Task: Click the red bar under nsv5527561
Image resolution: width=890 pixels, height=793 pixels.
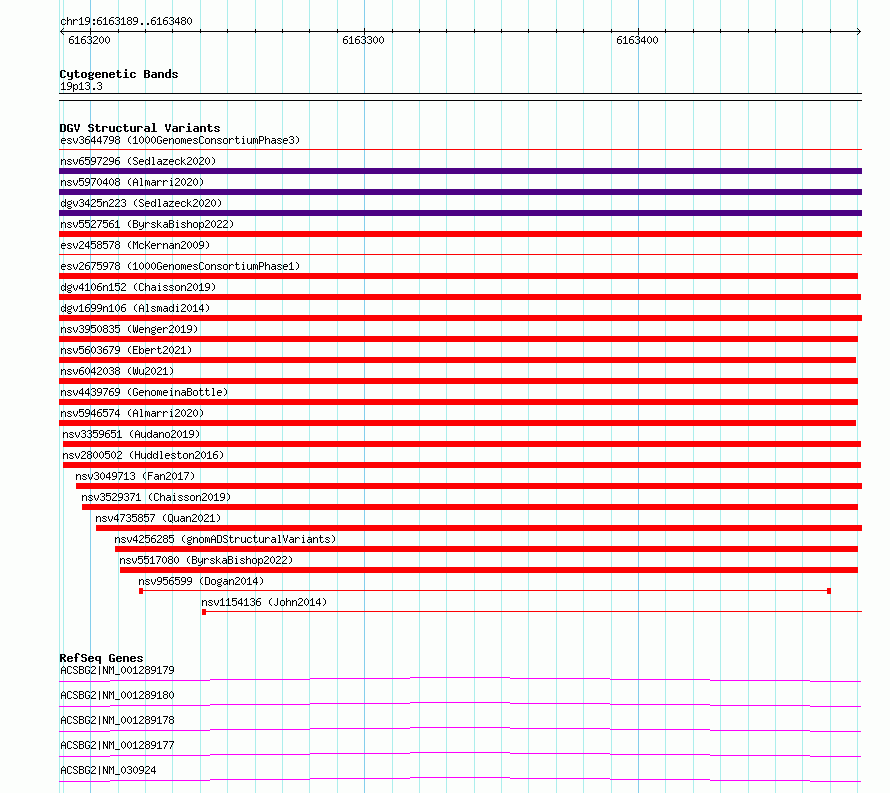Action: tap(460, 234)
